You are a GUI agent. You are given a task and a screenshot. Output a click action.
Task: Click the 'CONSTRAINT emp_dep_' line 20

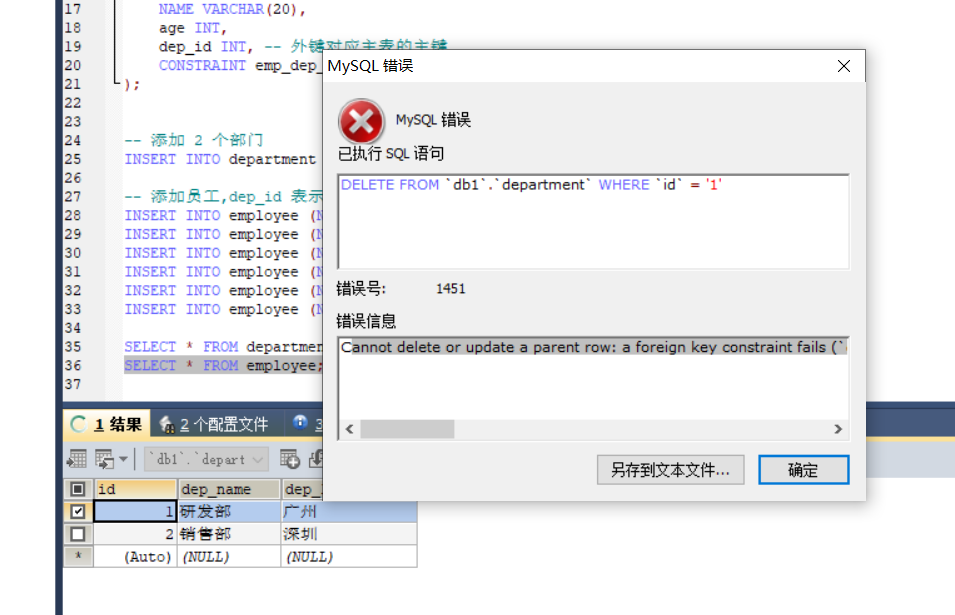239,65
